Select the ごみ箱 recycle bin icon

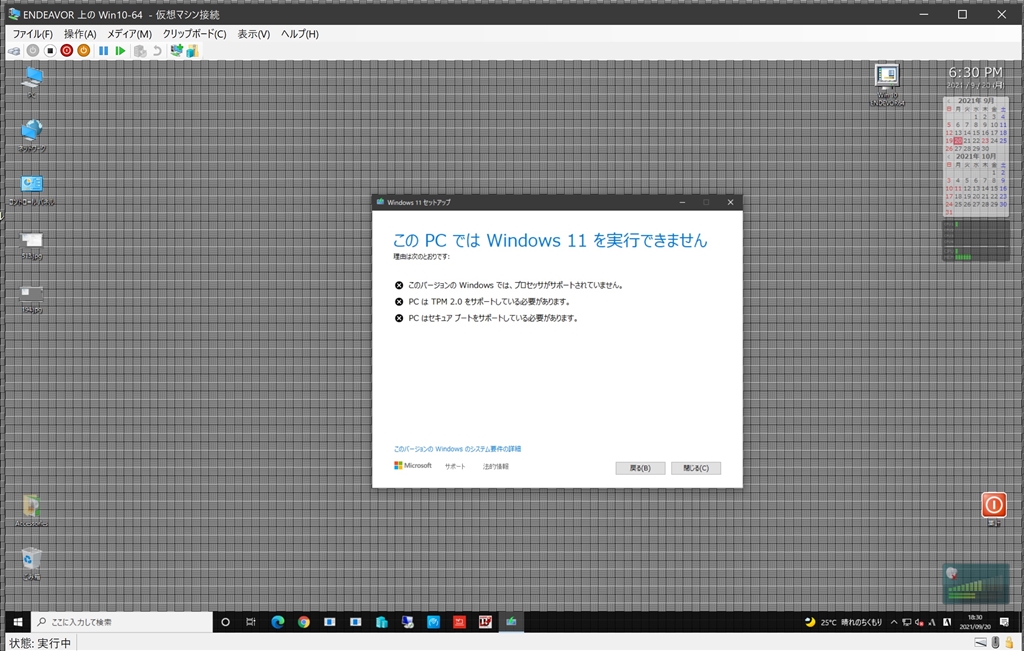(x=31, y=564)
